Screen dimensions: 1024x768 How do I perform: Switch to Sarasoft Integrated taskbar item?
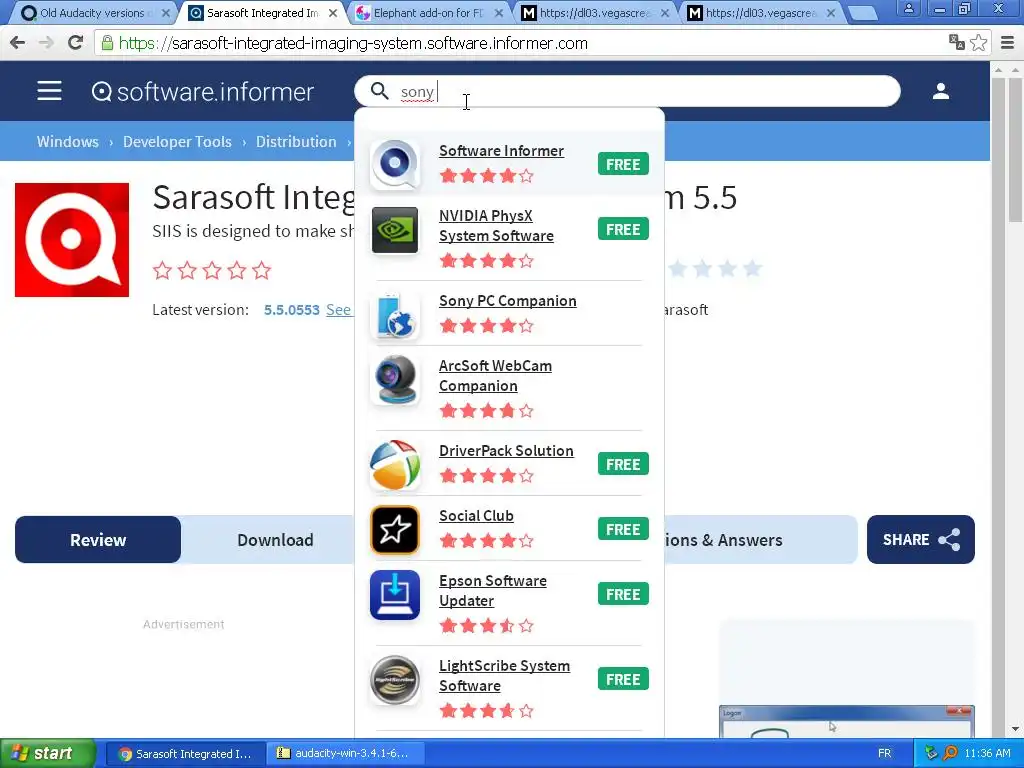click(185, 753)
